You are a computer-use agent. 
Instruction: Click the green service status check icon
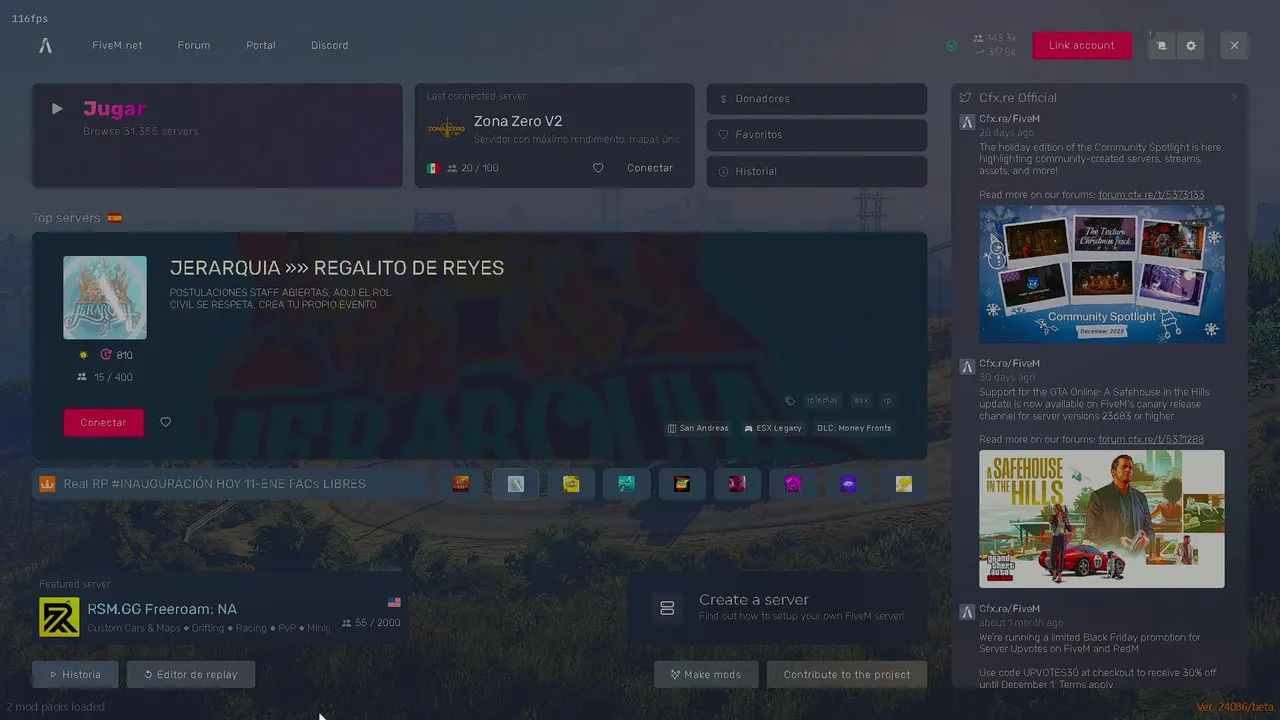point(951,46)
